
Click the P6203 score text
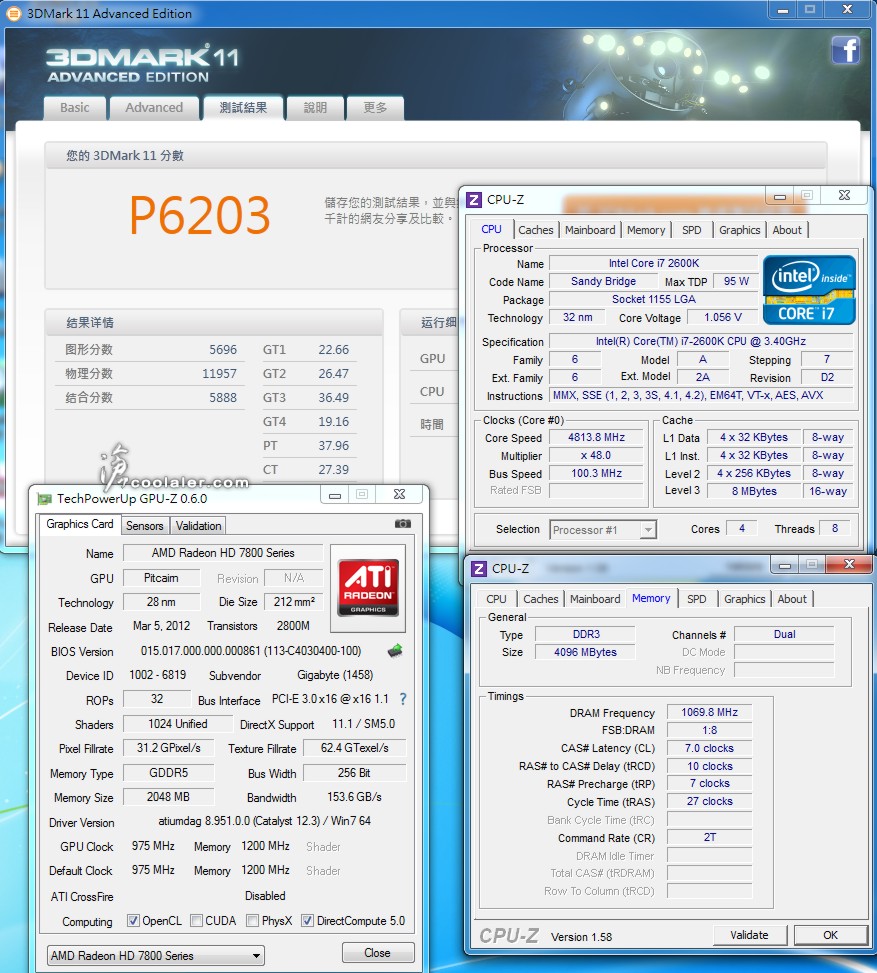pos(199,215)
